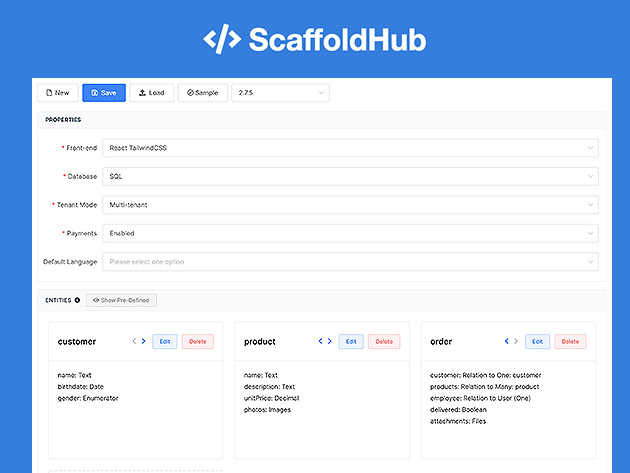Click the ScaffoldHub code-bracket logo icon
Image resolution: width=630 pixels, height=473 pixels.
(222, 39)
